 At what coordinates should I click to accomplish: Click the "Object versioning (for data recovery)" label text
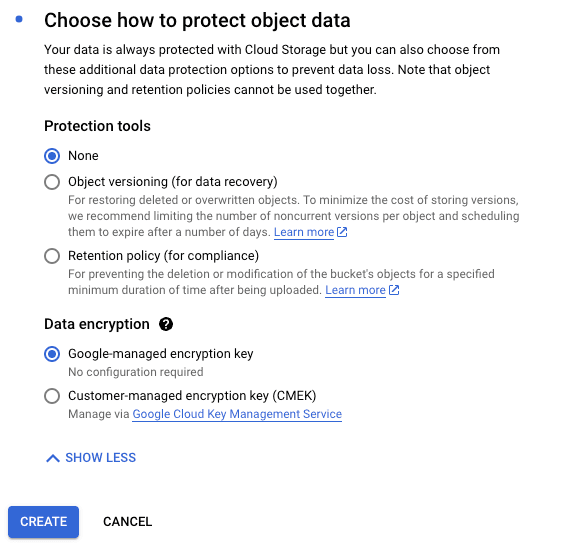(x=173, y=182)
